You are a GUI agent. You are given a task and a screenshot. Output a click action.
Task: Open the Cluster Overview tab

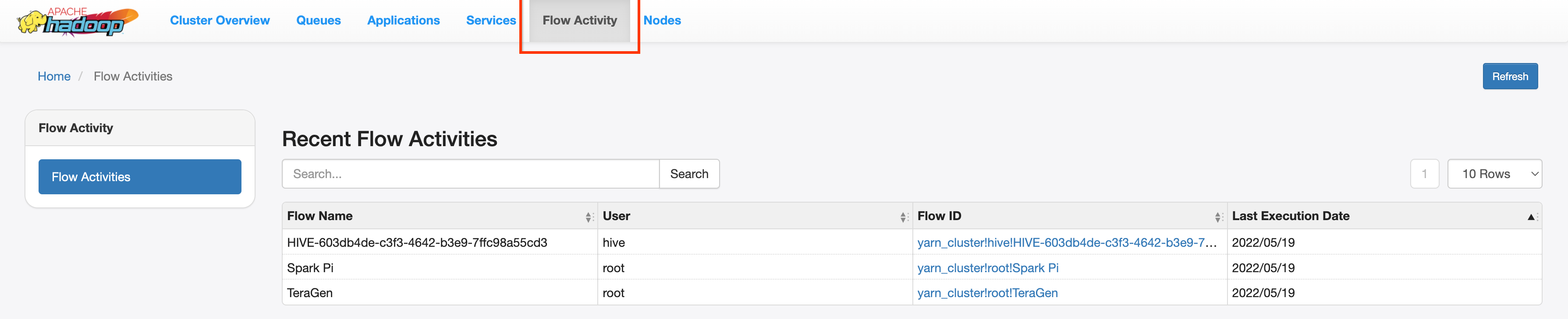220,21
